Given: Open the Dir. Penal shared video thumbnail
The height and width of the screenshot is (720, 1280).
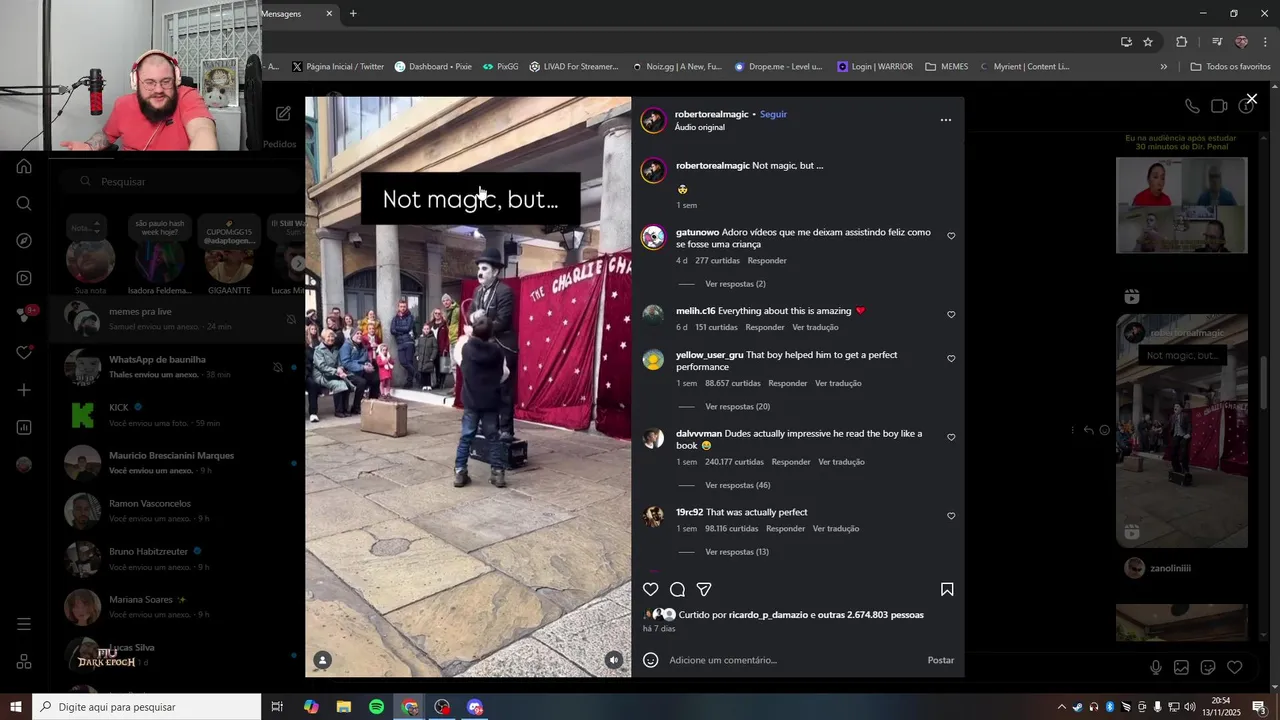Looking at the screenshot, I should pos(1182,205).
